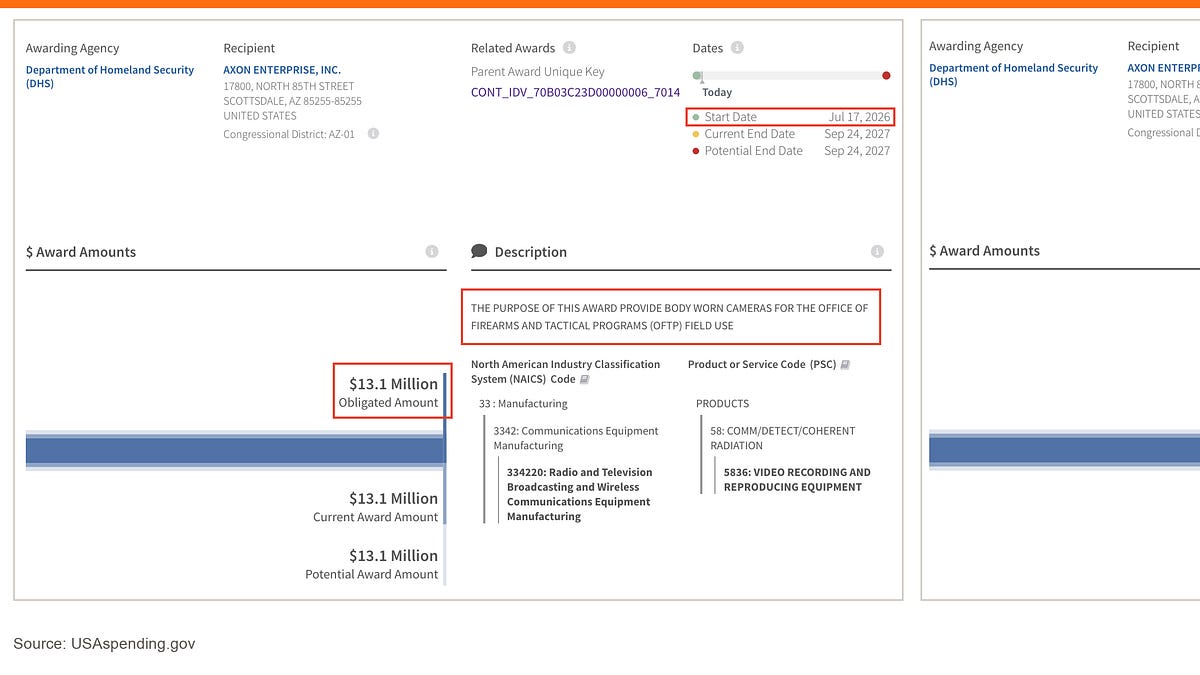
Task: Select 'PRODUCTS' PSC row
Action: click(722, 404)
